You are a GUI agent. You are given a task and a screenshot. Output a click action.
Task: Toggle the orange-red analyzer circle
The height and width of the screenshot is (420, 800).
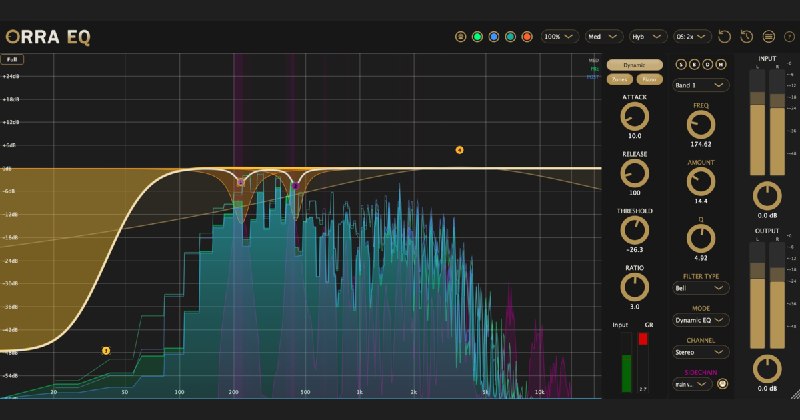527,37
